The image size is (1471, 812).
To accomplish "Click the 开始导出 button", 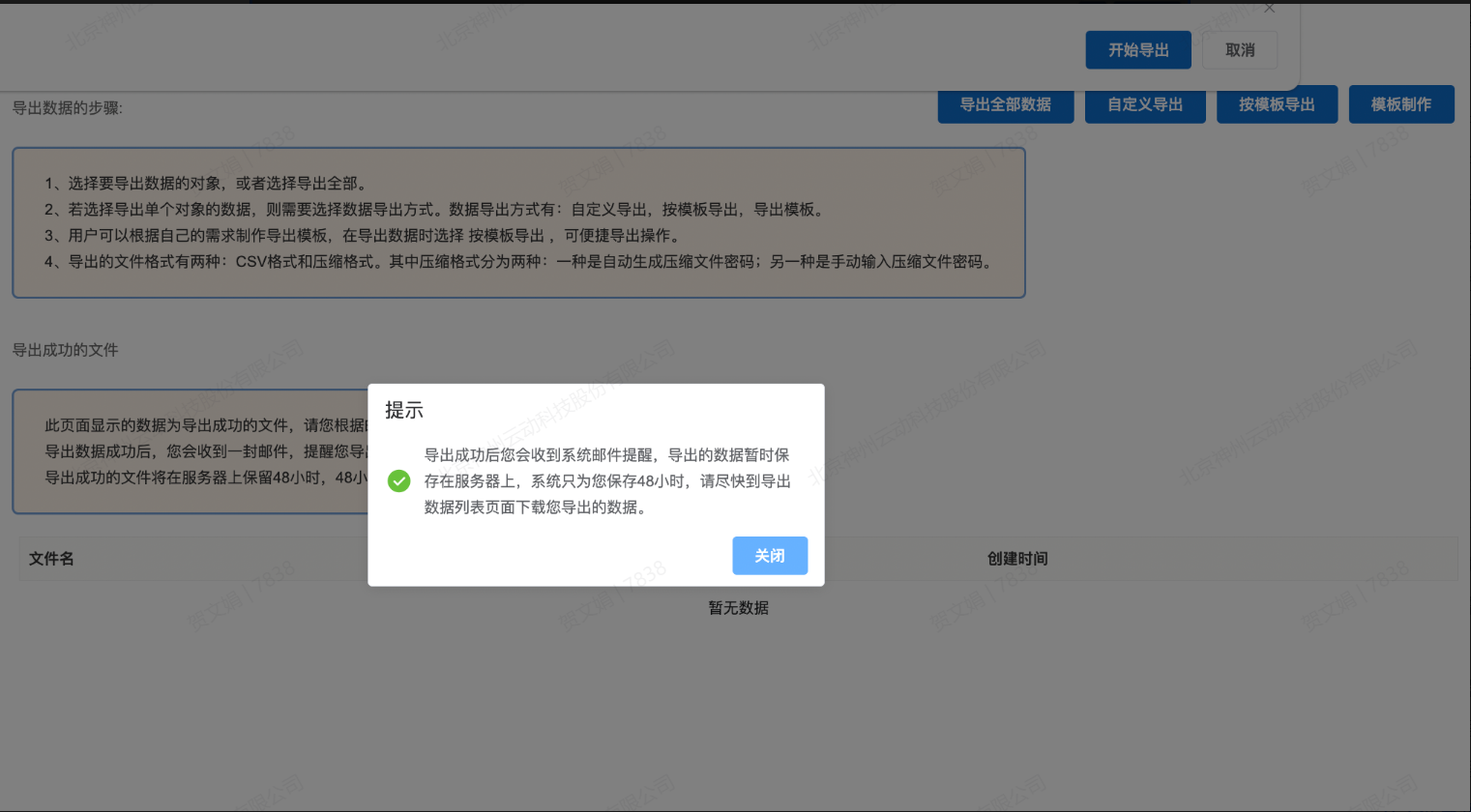I will [1137, 50].
